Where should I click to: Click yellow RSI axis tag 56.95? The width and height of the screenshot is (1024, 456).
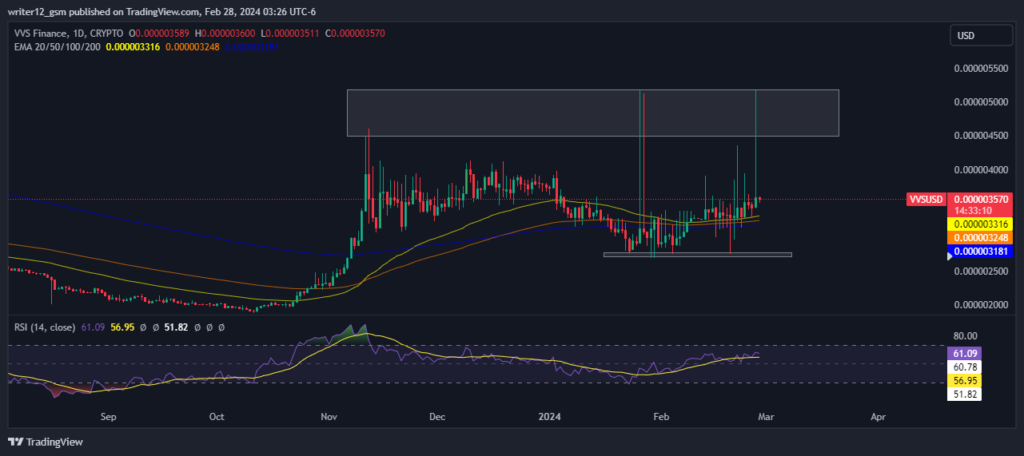964,380
